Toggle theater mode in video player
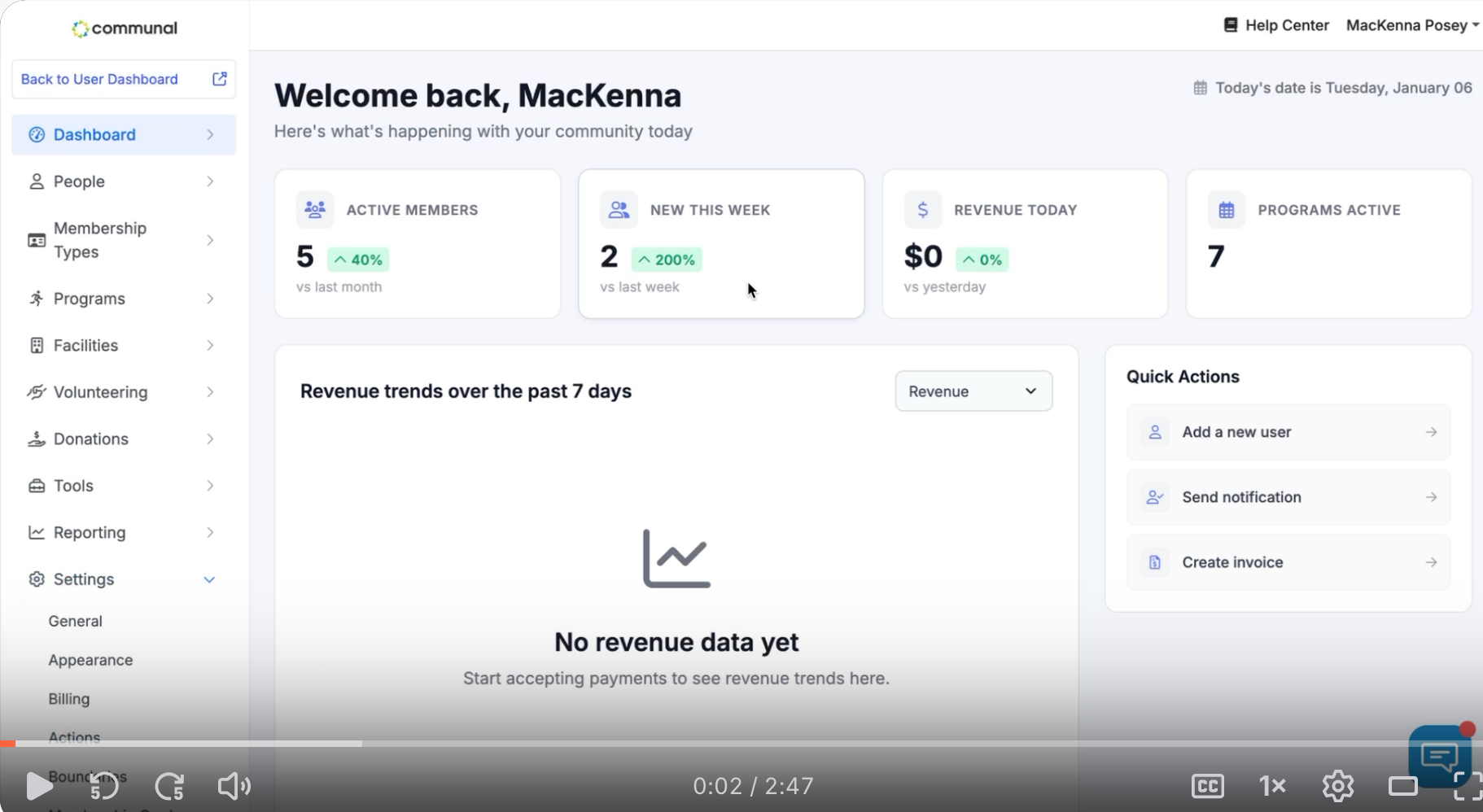This screenshot has height=812, width=1483. pos(1403,786)
